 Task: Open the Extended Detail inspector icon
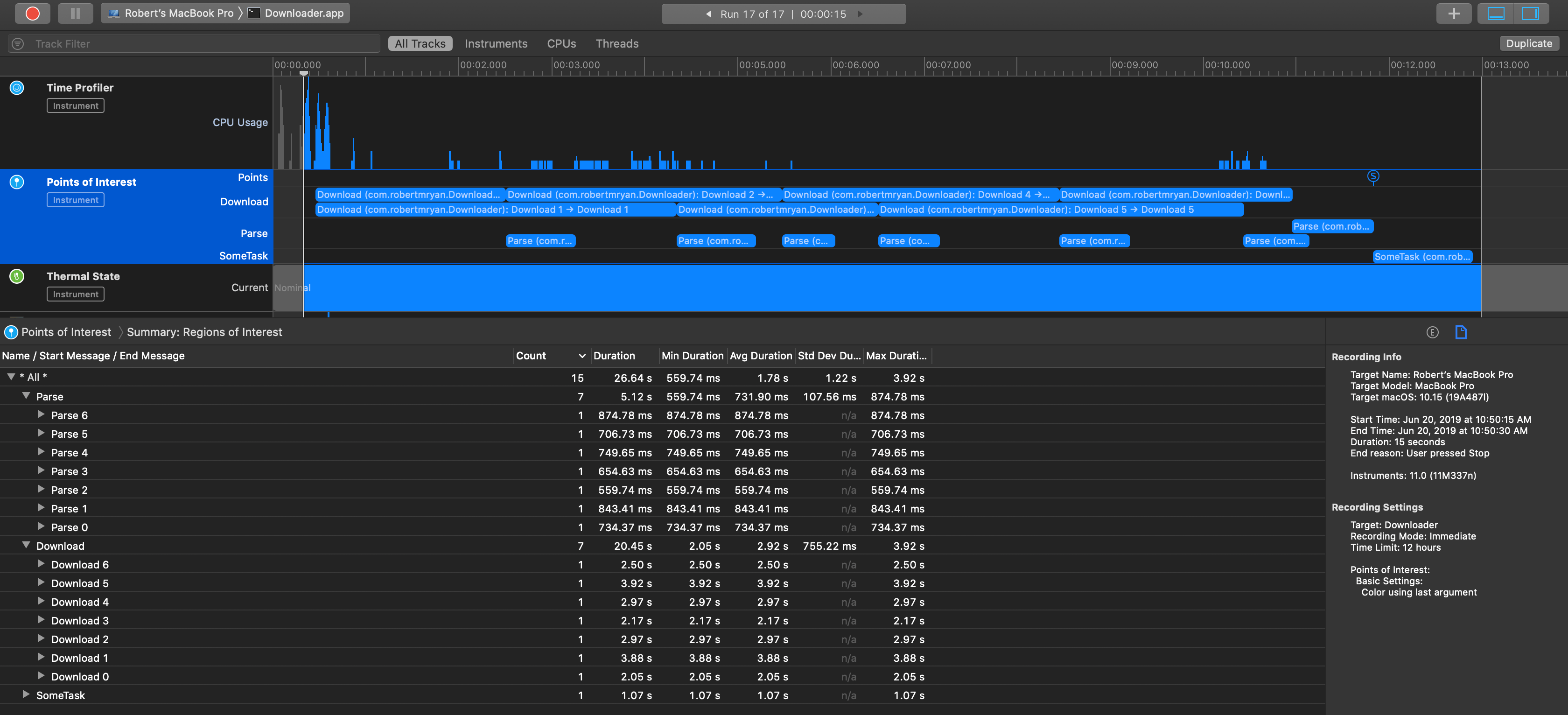point(1432,332)
